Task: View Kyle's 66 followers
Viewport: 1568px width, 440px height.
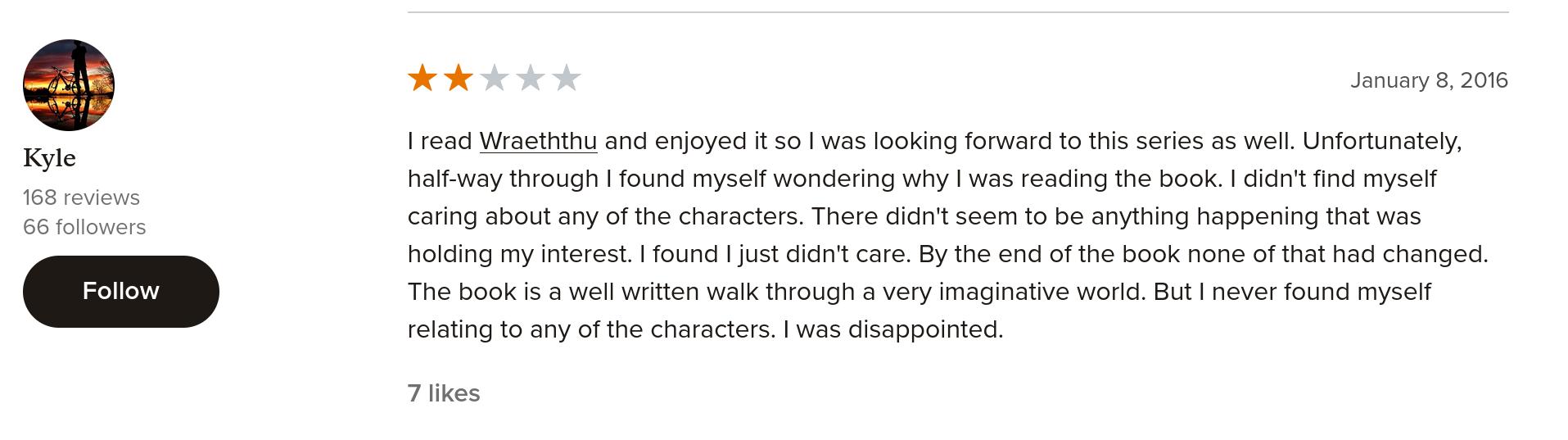Action: [84, 227]
